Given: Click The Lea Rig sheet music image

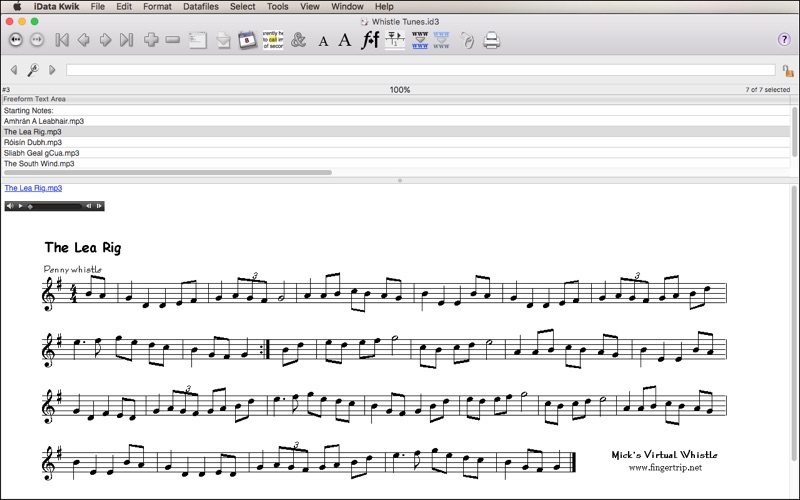Looking at the screenshot, I should 384,360.
